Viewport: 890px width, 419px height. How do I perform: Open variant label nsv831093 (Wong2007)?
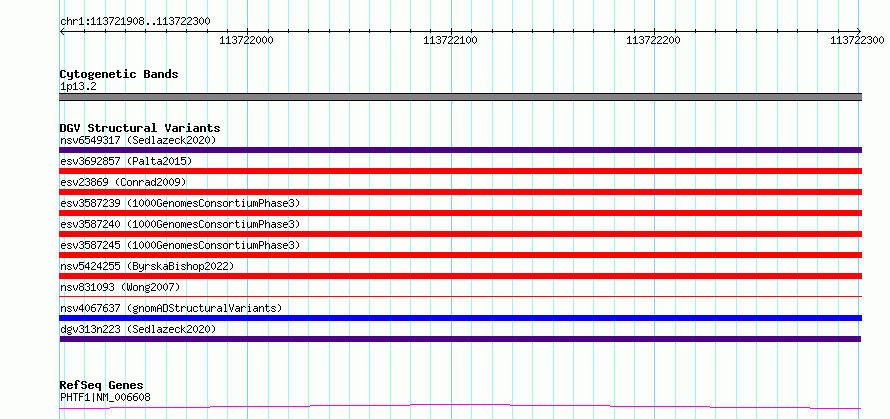[x=120, y=287]
